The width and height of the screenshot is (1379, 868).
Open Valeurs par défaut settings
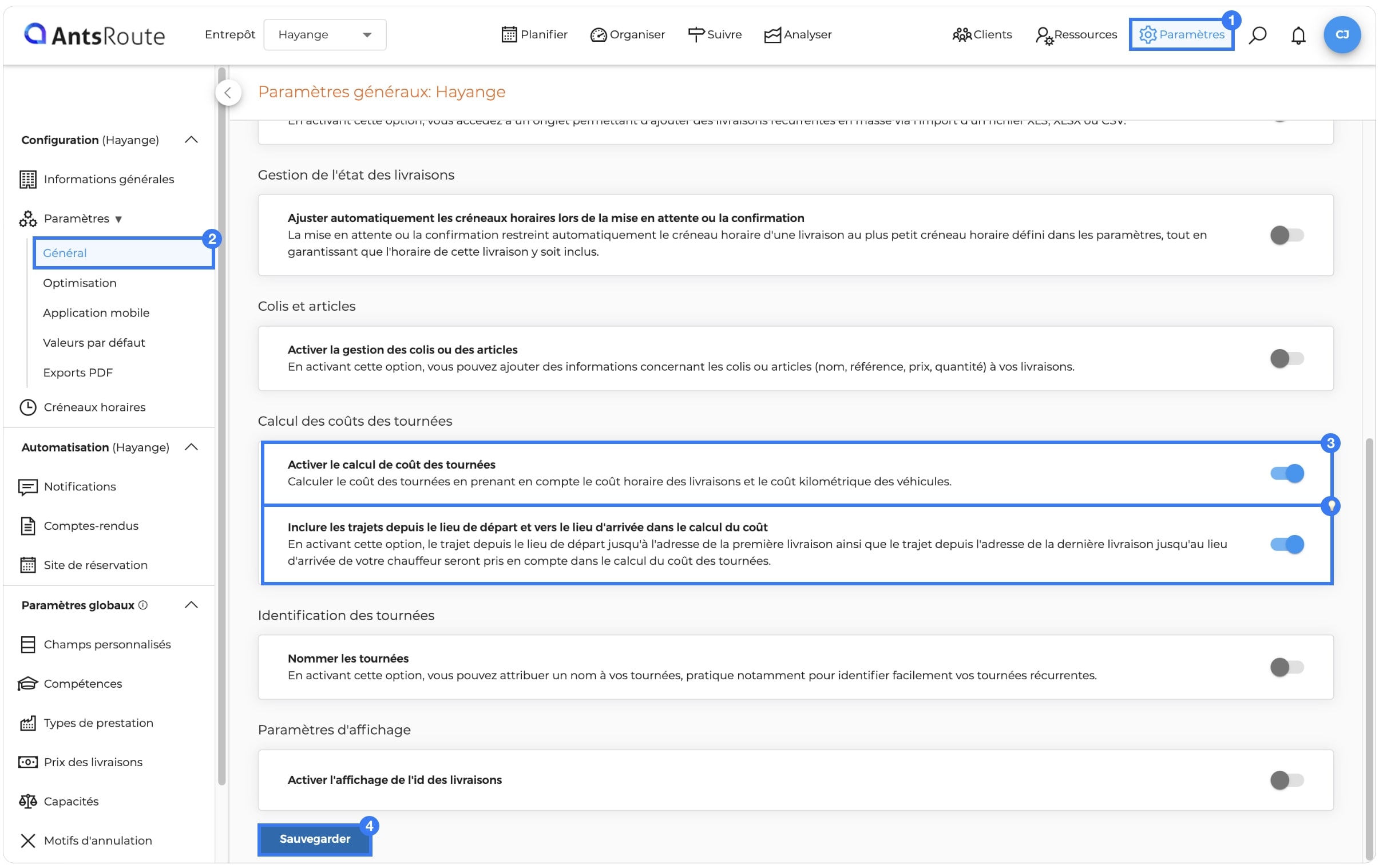click(94, 342)
